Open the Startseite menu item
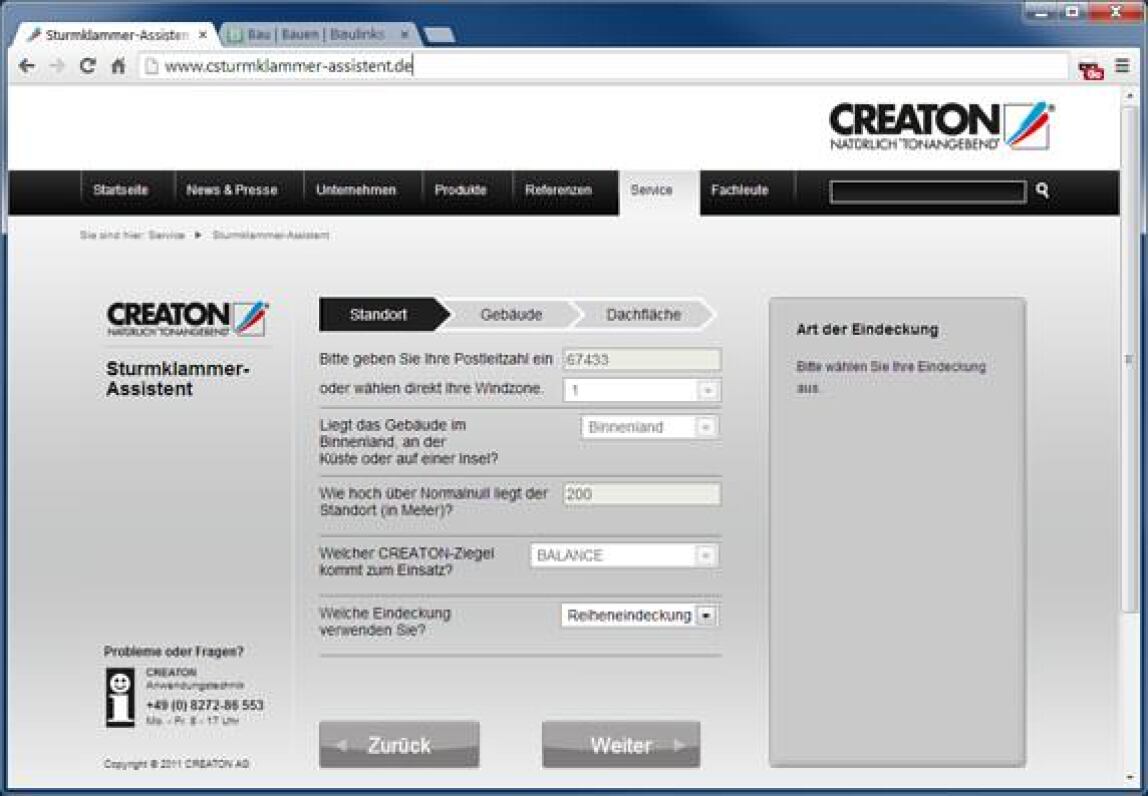 tap(121, 190)
